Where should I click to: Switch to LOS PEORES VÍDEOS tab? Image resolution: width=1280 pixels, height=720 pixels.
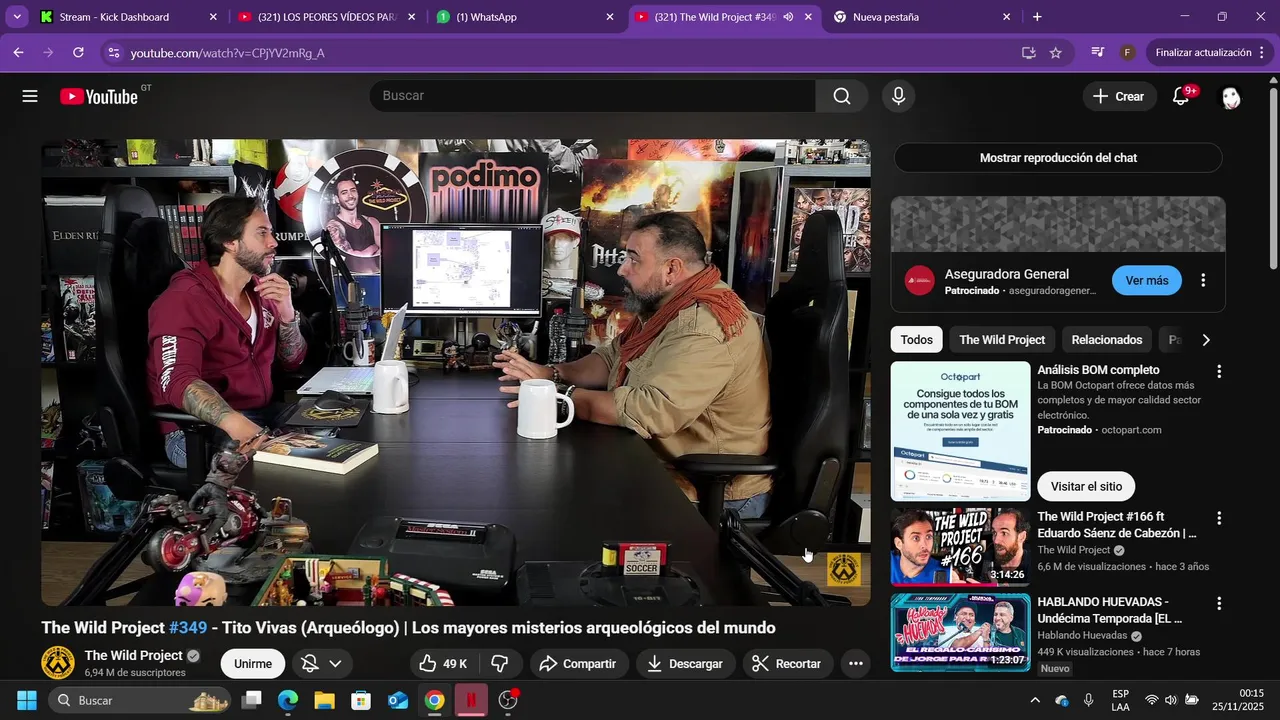click(x=327, y=17)
